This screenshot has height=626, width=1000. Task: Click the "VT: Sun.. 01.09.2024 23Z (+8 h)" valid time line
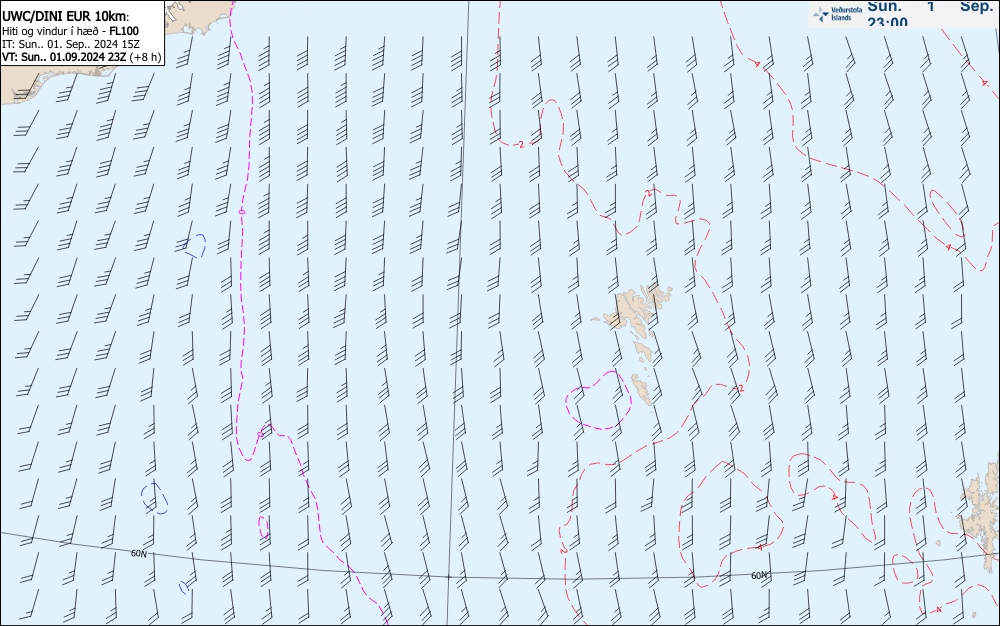pyautogui.click(x=82, y=57)
